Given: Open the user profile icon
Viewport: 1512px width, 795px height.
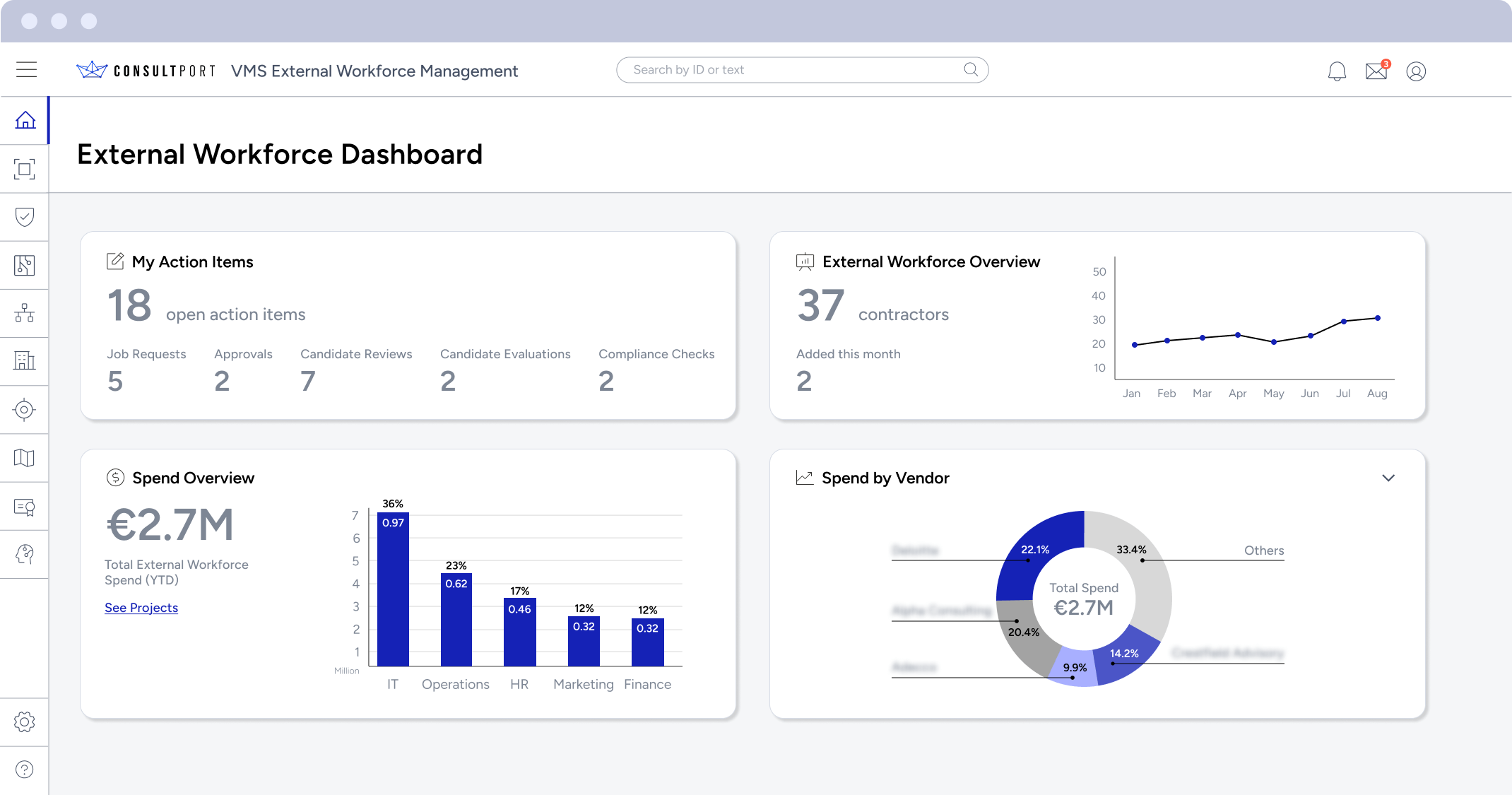Looking at the screenshot, I should 1416,71.
